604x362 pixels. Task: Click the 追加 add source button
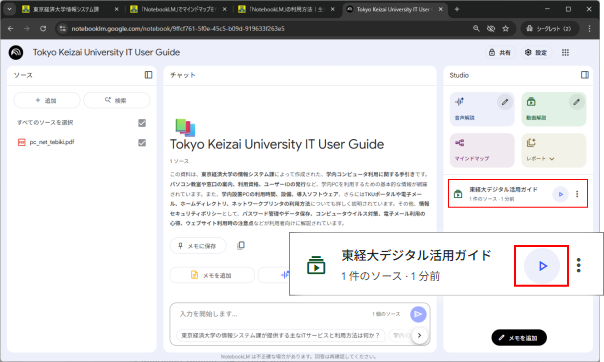47,101
